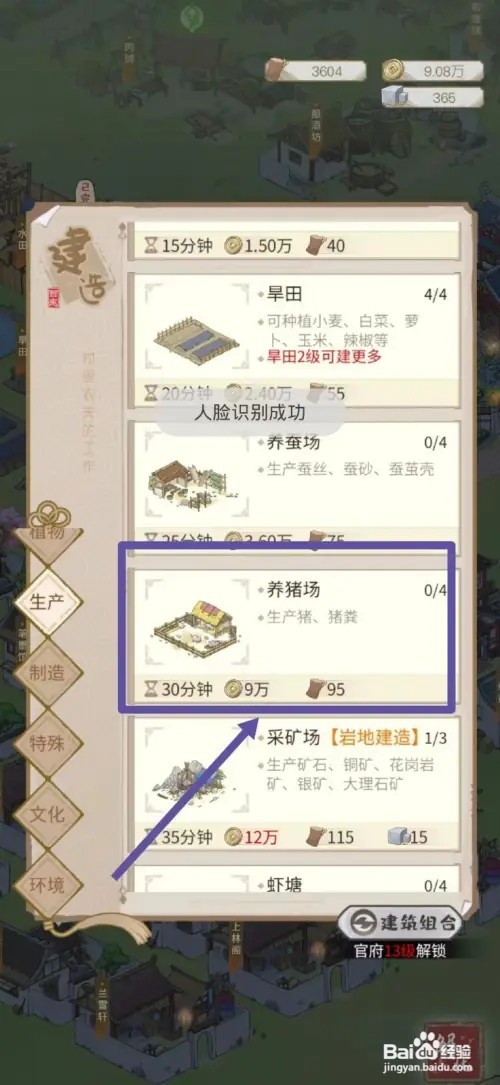Tap the 建筑组合 swap icon button

coord(359,922)
